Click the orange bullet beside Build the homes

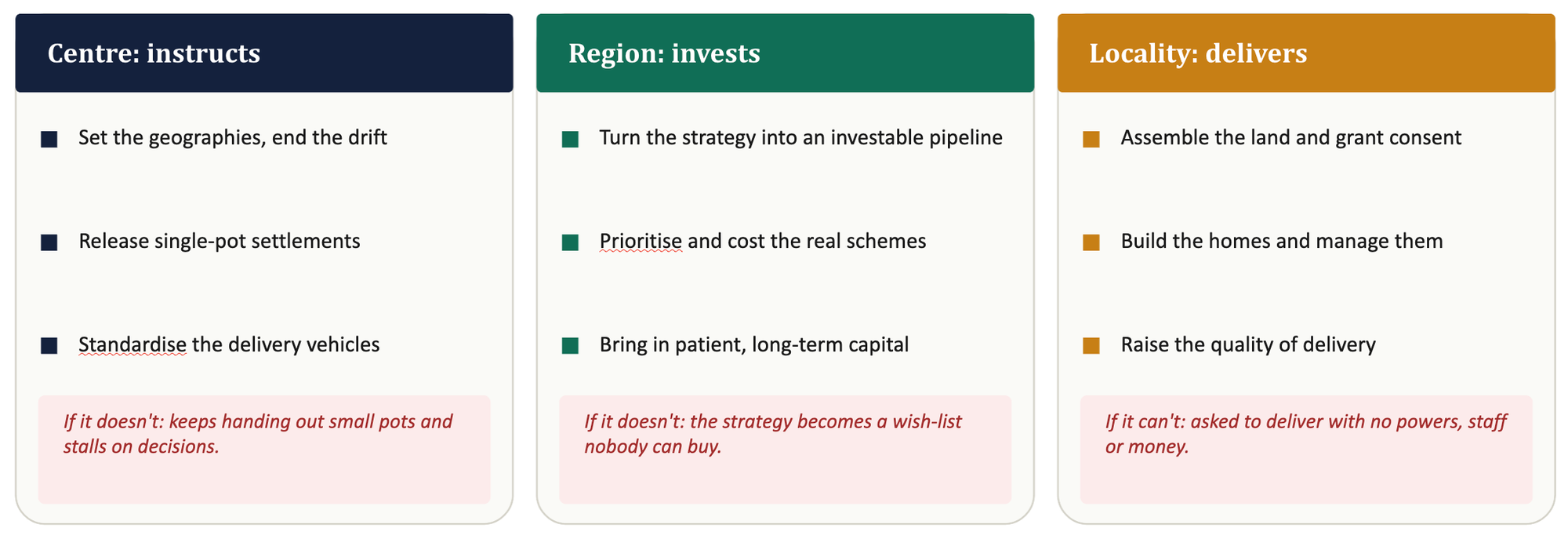pos(1091,242)
